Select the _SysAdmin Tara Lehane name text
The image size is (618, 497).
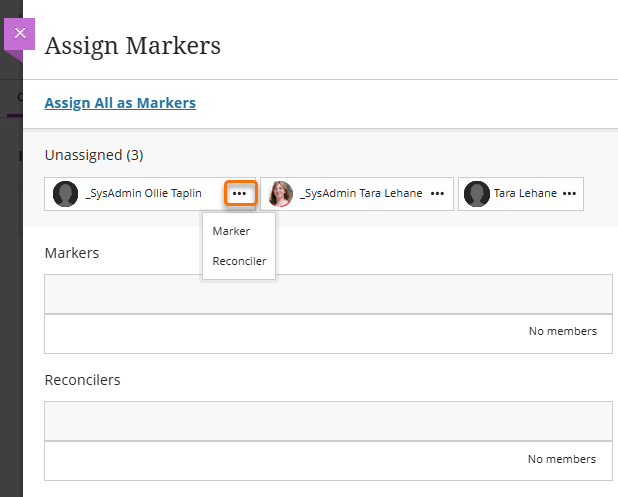pos(362,194)
